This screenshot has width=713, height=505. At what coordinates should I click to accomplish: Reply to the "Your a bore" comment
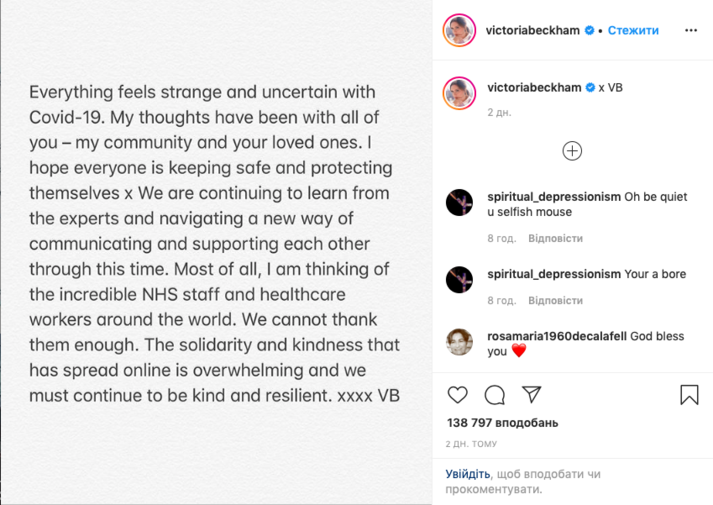(x=556, y=300)
